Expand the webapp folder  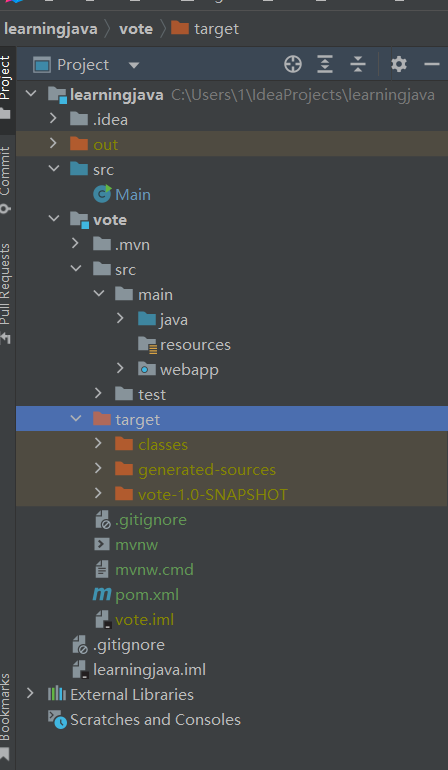coord(120,369)
